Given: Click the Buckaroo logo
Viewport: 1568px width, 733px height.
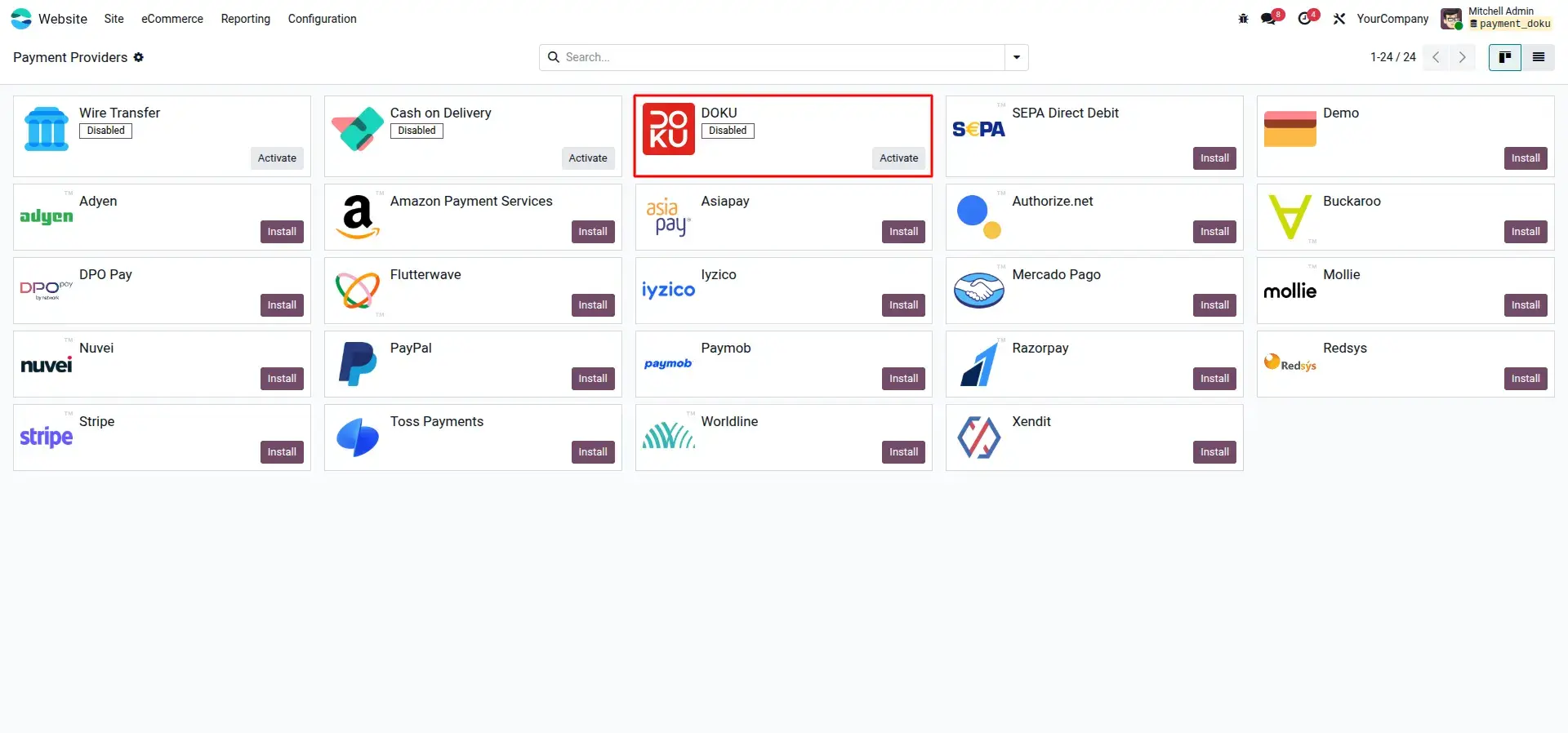Looking at the screenshot, I should point(1290,216).
